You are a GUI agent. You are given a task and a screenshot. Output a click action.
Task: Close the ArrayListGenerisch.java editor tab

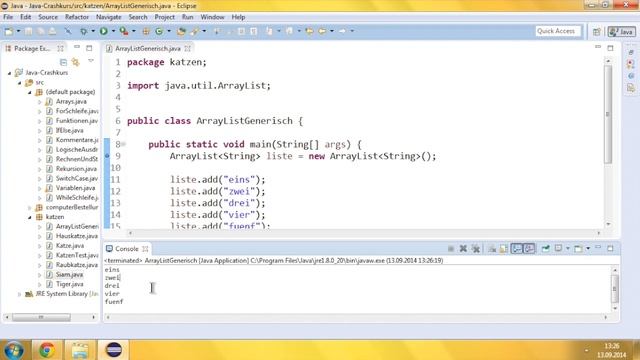pyautogui.click(x=187, y=49)
